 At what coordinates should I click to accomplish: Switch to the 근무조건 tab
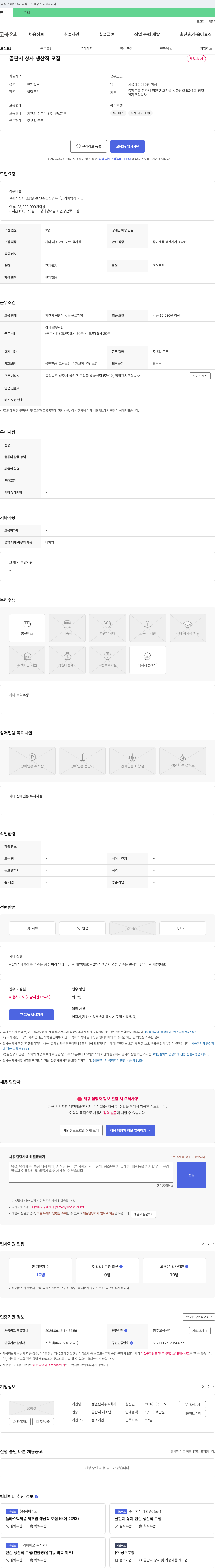(x=46, y=49)
